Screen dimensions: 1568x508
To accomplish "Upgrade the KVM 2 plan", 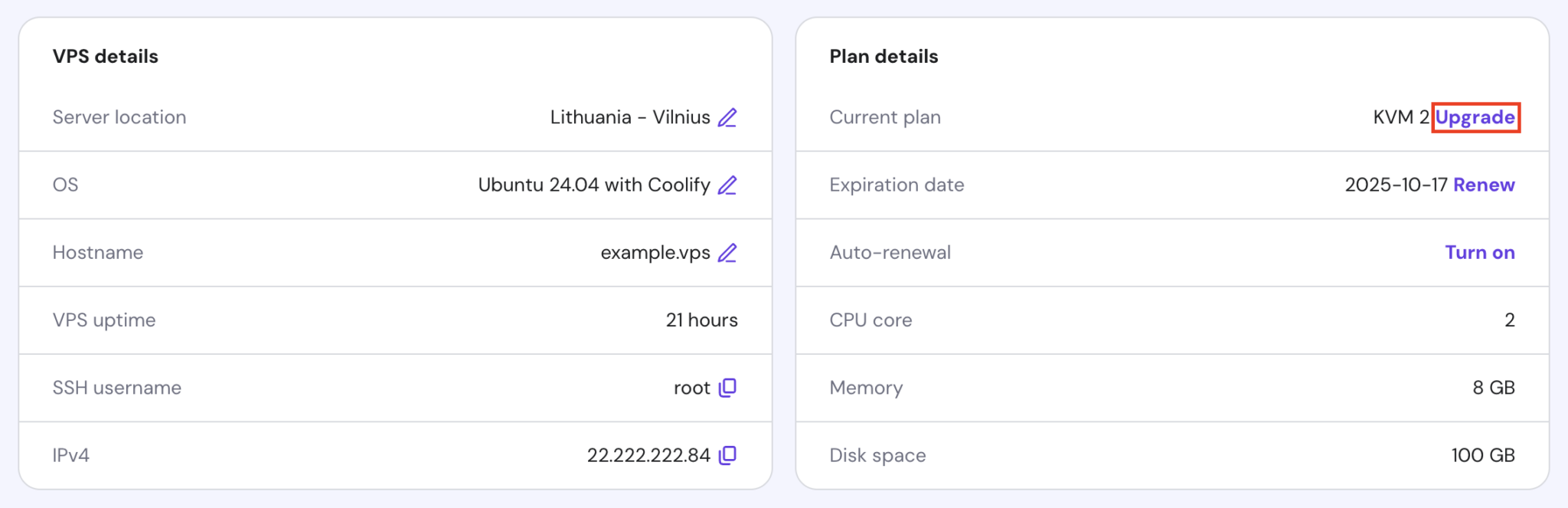I will tap(1475, 117).
